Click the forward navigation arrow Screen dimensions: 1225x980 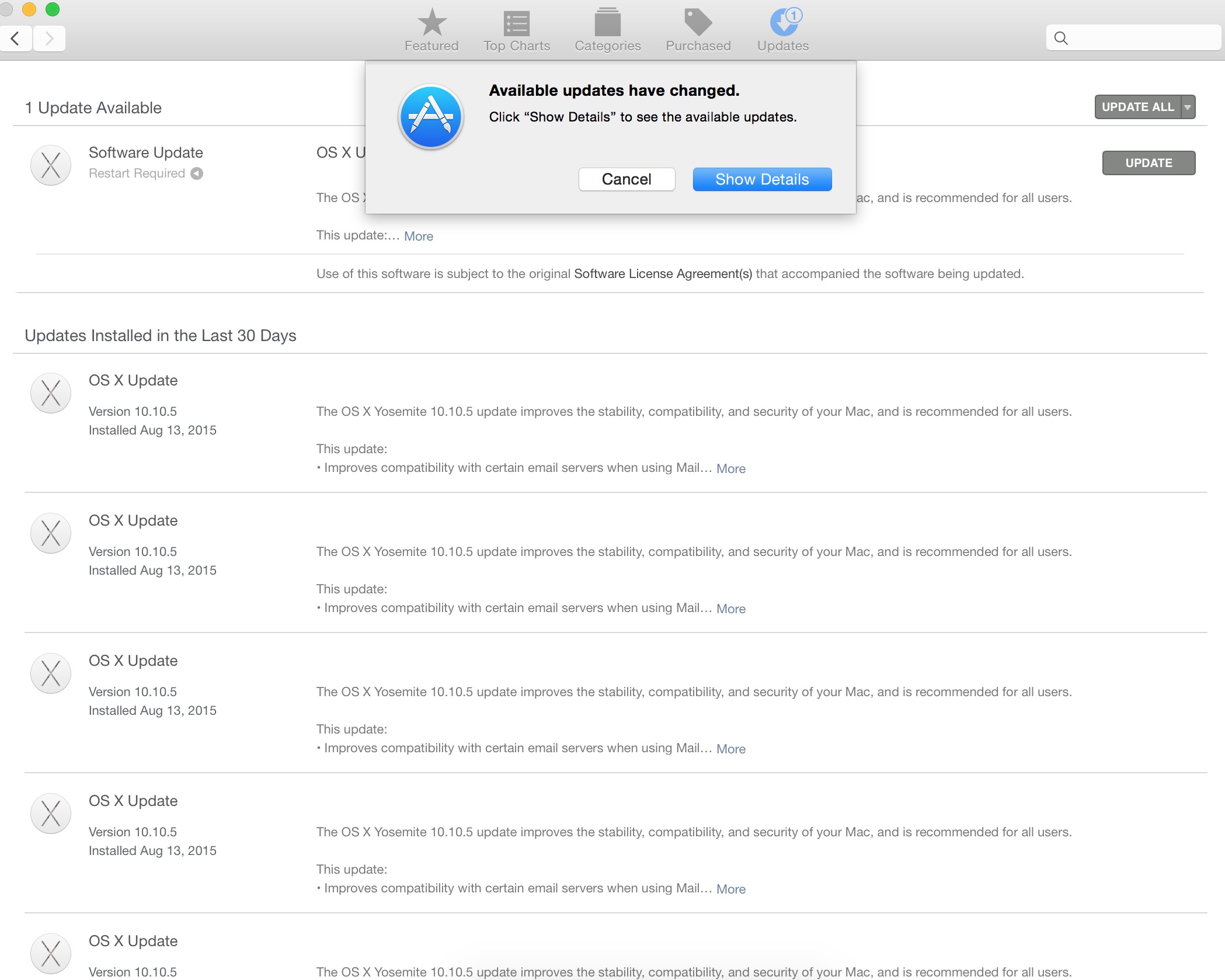tap(49, 39)
